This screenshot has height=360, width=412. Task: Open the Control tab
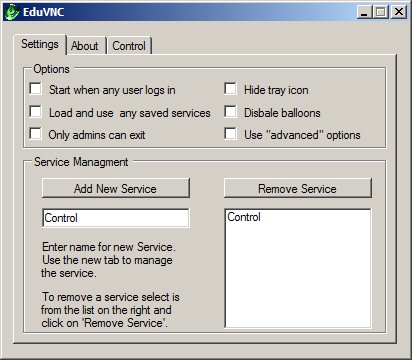(129, 46)
